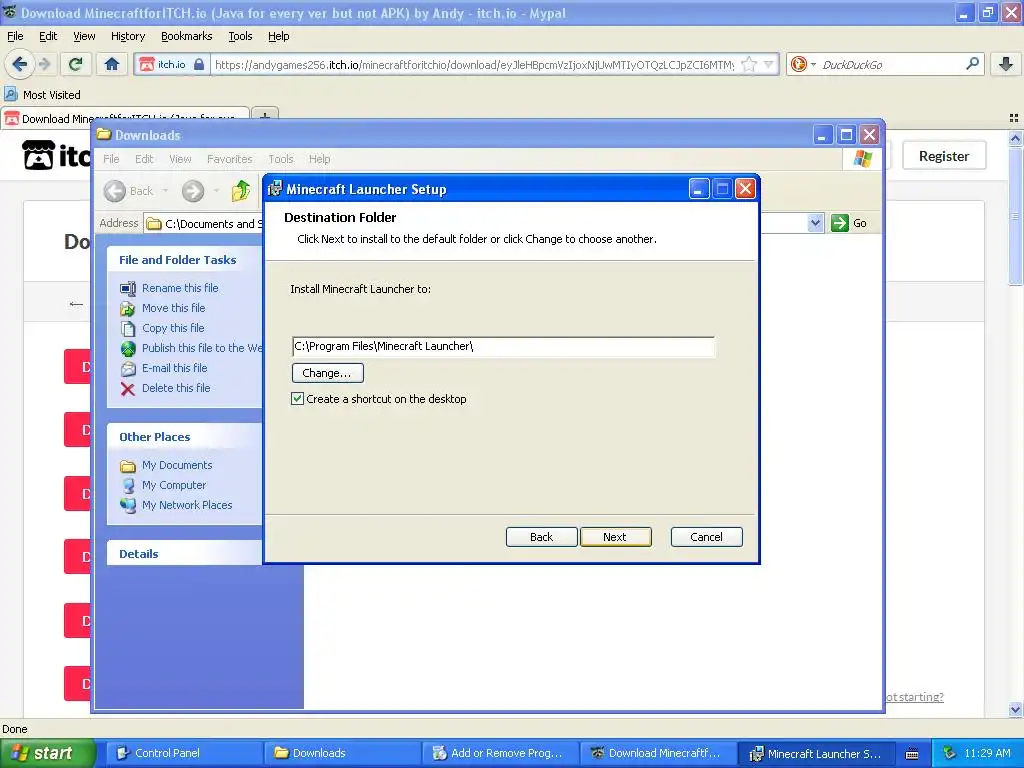Click the system tray network icon
Viewport: 1024px width, 768px height.
950,753
